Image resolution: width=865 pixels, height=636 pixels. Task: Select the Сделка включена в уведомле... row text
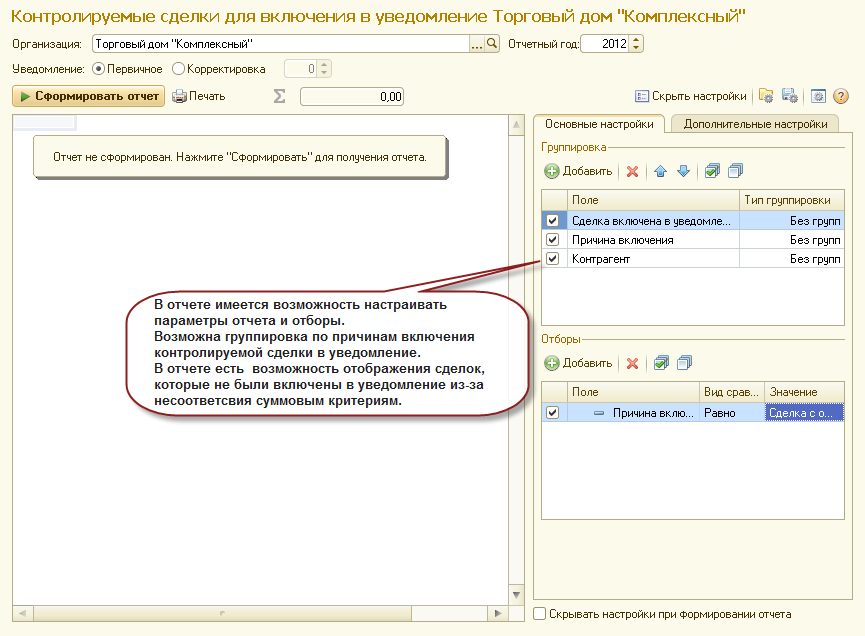tap(651, 221)
